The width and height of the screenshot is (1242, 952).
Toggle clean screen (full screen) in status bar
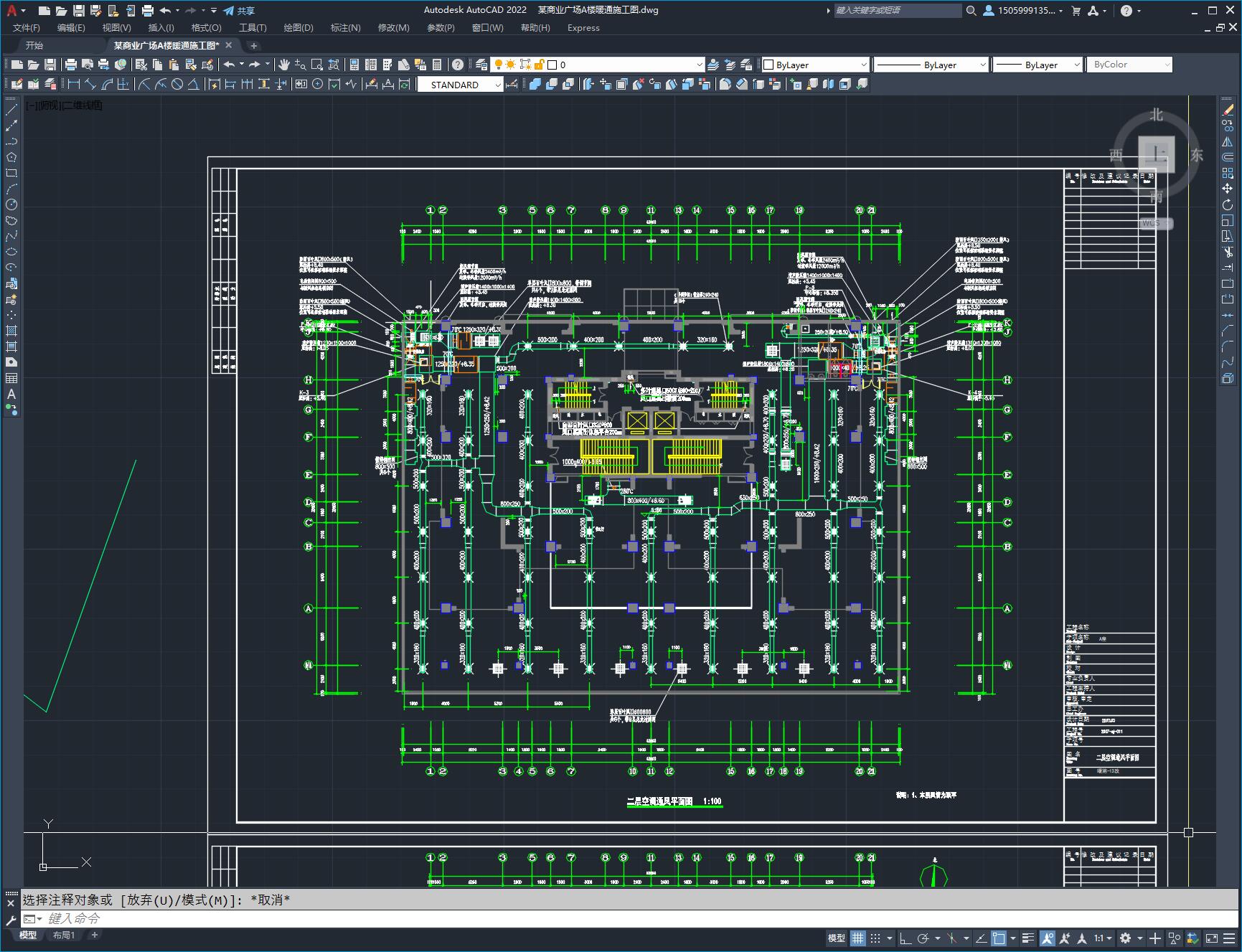(x=1212, y=938)
